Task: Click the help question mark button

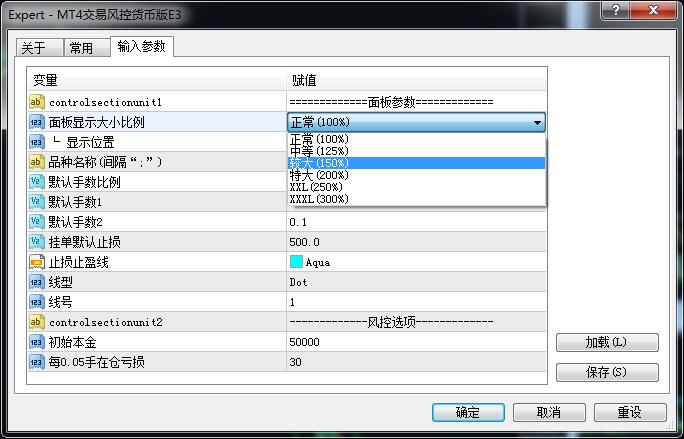Action: [616, 10]
